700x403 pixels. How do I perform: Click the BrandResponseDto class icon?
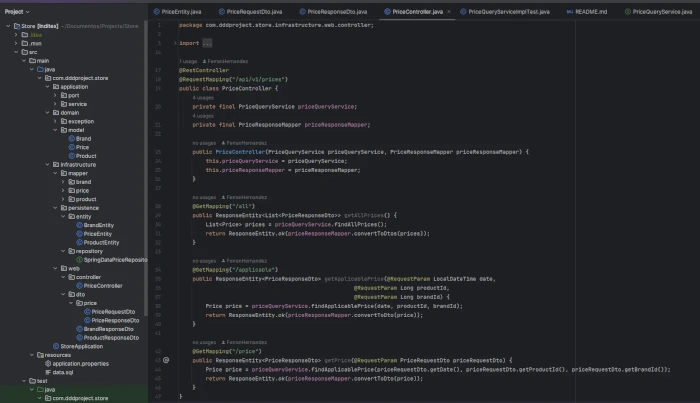79,329
